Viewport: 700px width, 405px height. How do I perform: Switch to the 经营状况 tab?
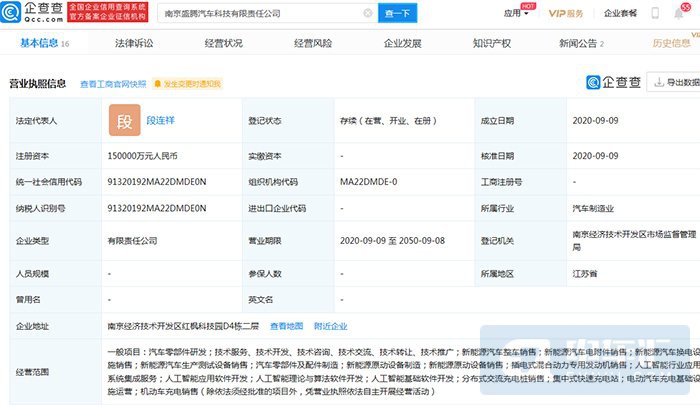(224, 43)
